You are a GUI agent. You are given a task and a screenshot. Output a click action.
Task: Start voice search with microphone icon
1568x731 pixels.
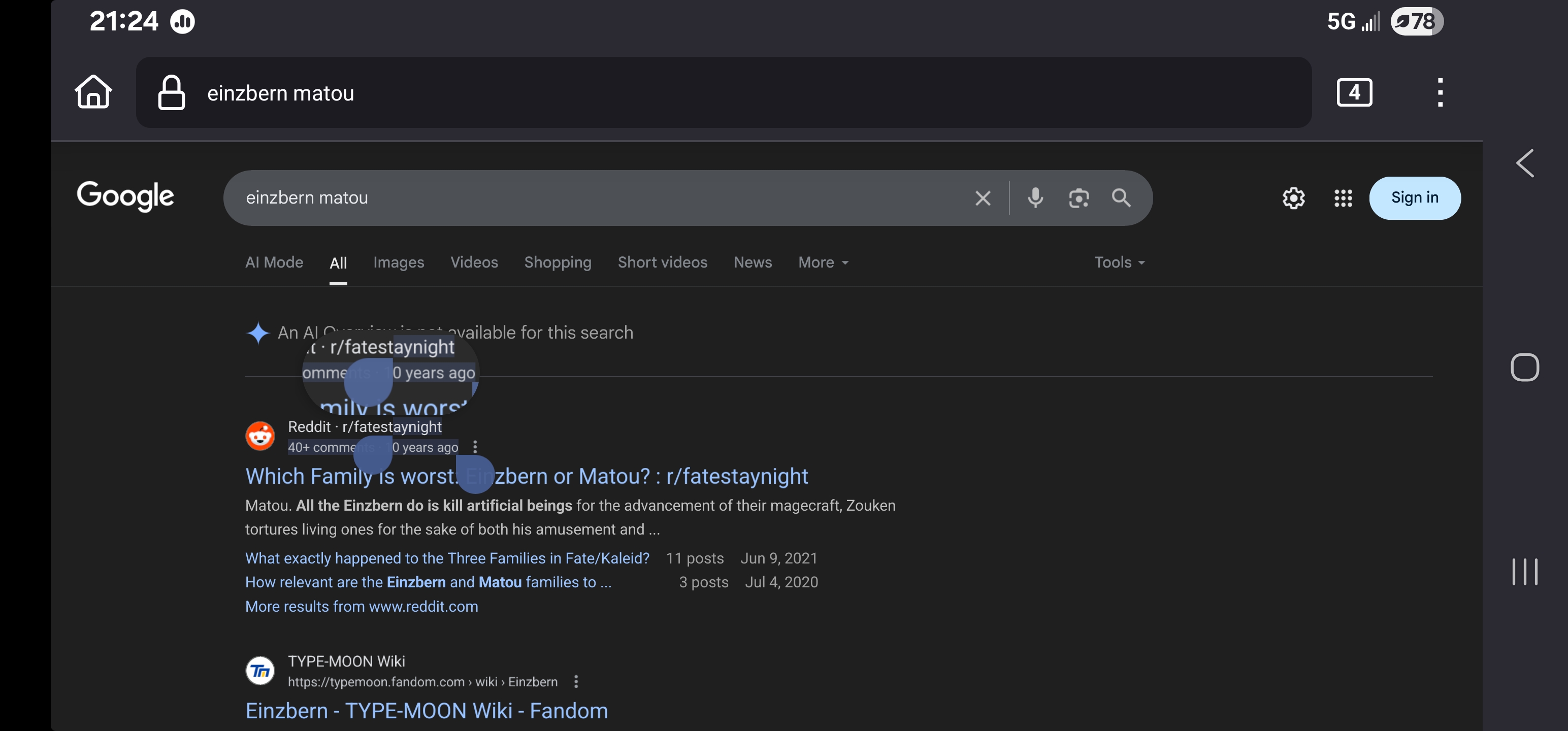1035,198
